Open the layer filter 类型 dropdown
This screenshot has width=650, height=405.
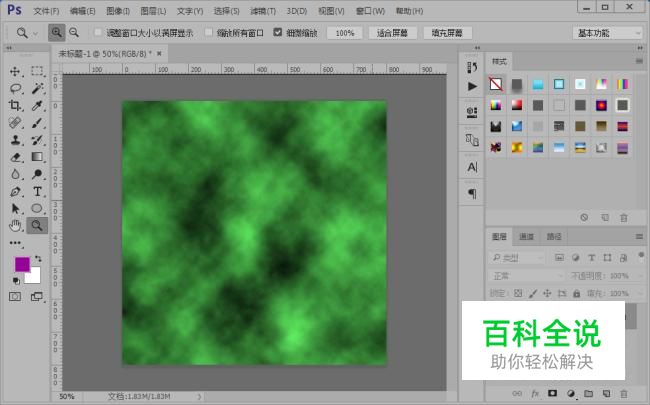pyautogui.click(x=516, y=258)
